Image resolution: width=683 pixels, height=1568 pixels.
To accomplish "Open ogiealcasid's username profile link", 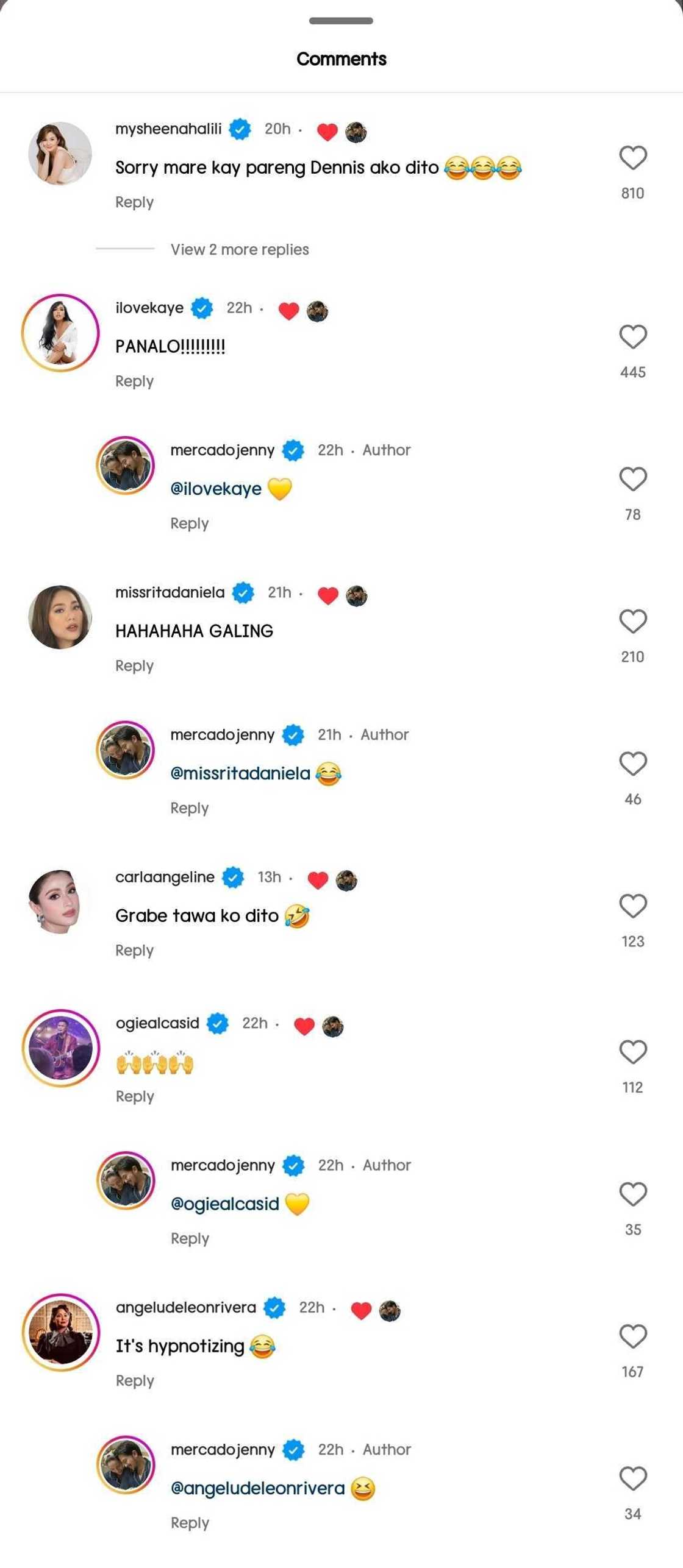I will point(157,1023).
